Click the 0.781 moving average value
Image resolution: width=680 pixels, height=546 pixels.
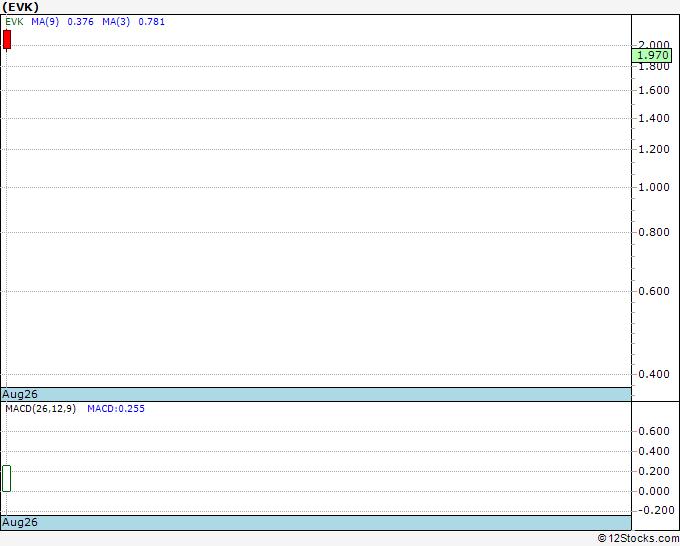(151, 22)
